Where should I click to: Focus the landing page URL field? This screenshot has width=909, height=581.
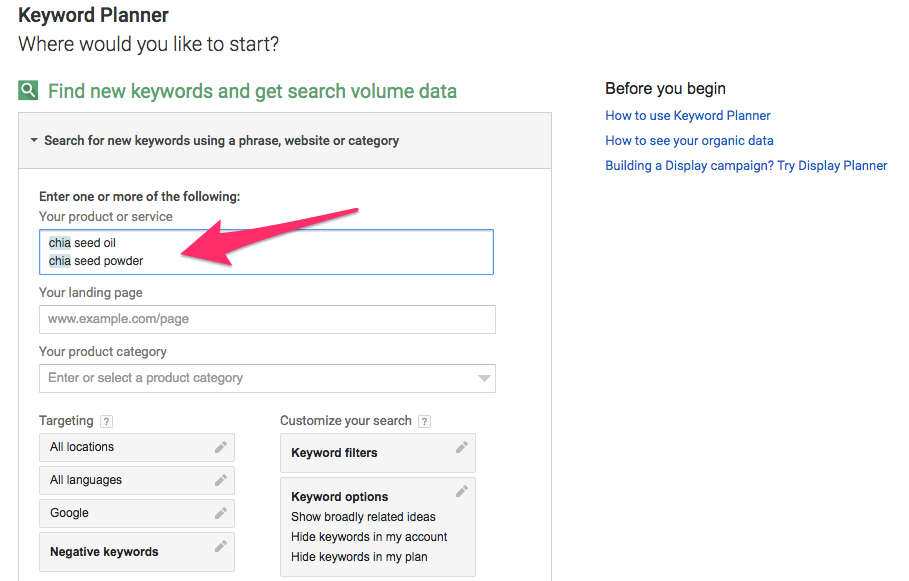[x=267, y=319]
